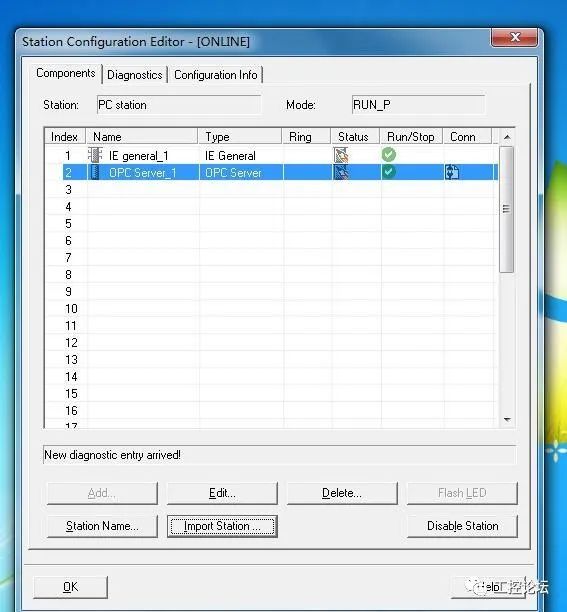The image size is (567, 612).
Task: Click green run checkmark for IE general_1
Action: coord(389,155)
